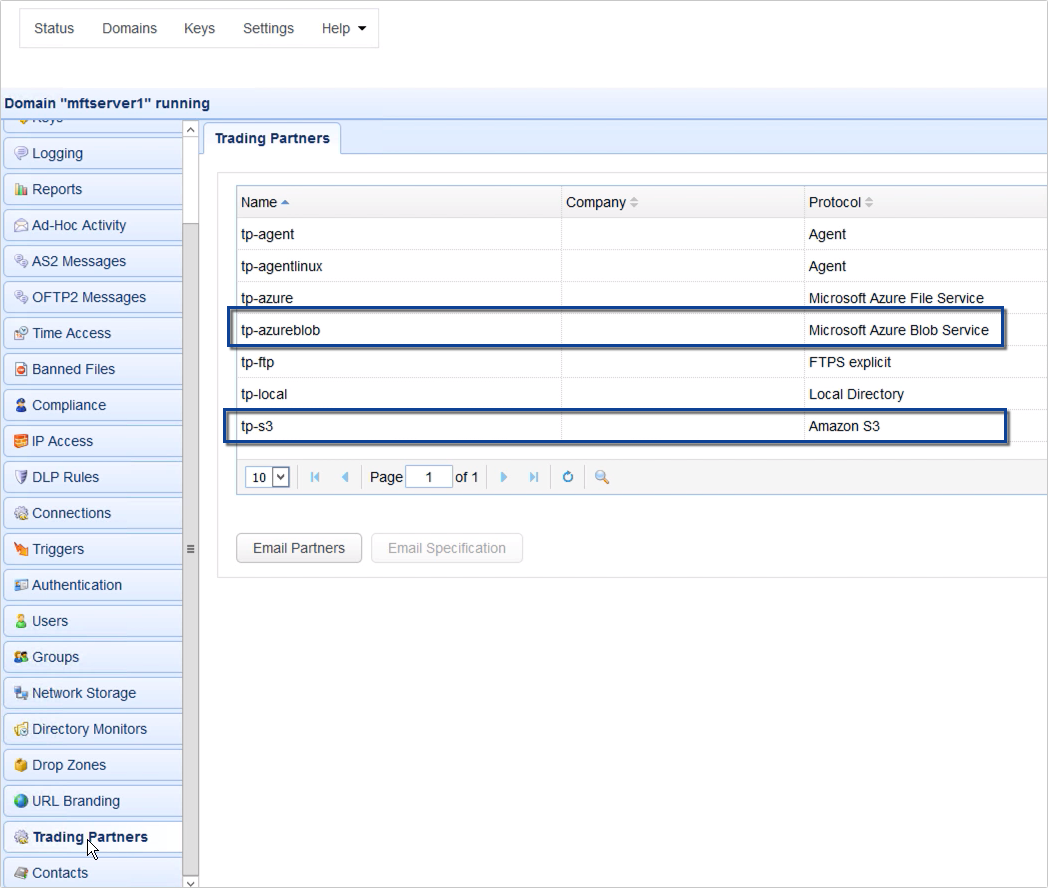Go to the first page of partners
Viewport: 1048px width, 888px height.
[316, 477]
